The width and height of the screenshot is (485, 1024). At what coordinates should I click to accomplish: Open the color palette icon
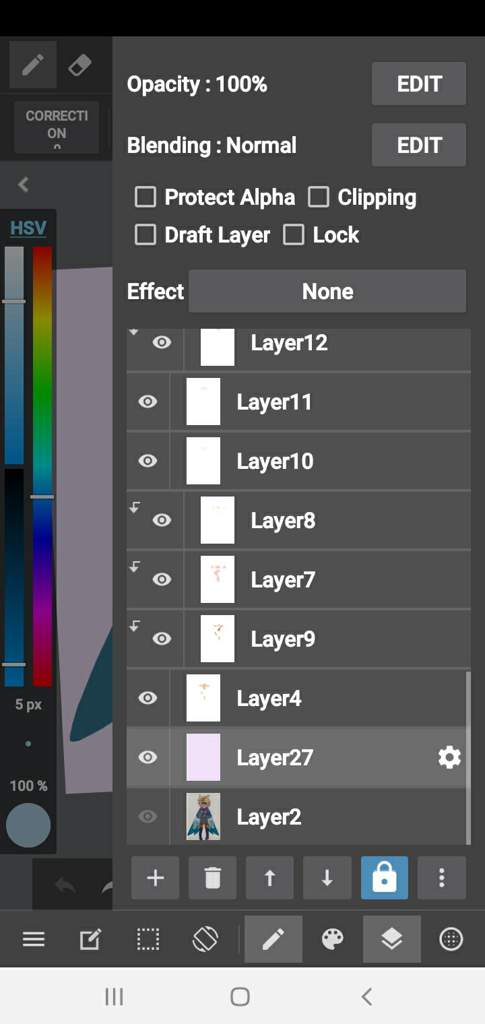[332, 939]
